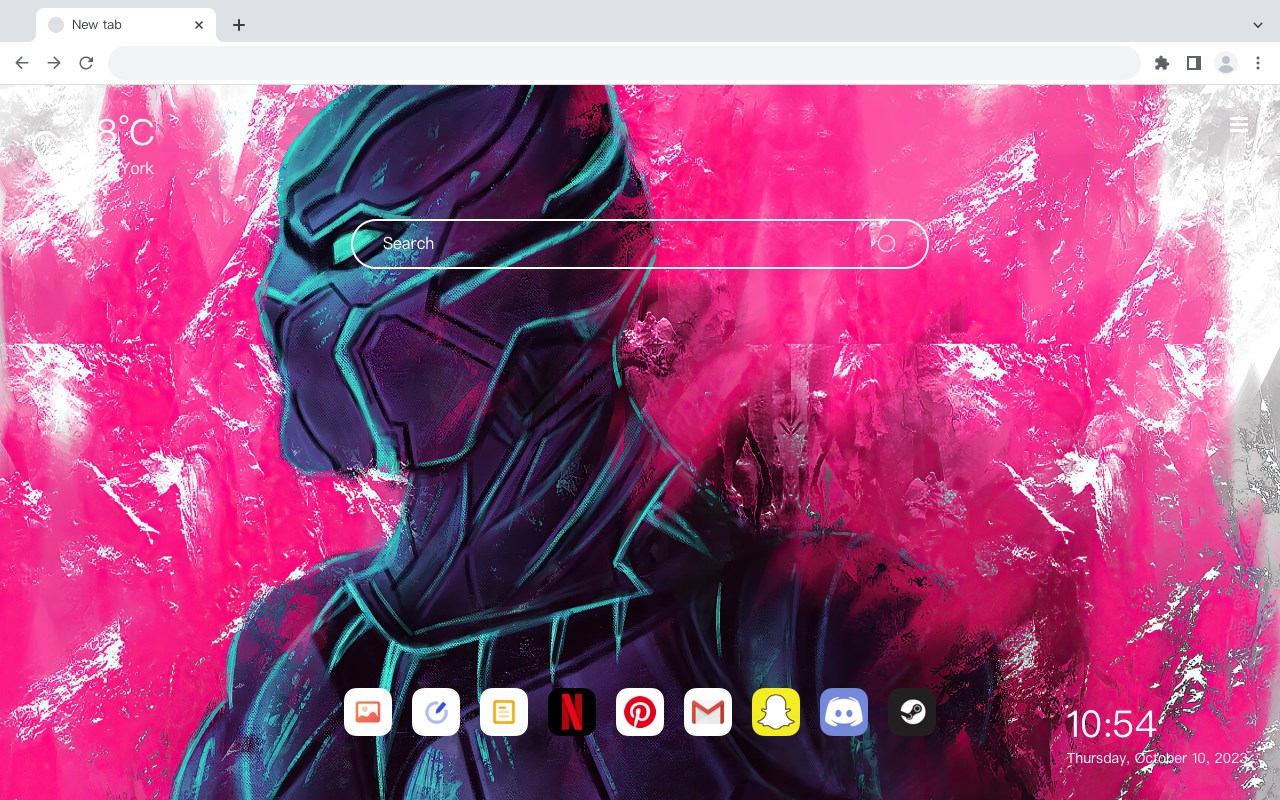Go forward to the next page

(x=54, y=63)
